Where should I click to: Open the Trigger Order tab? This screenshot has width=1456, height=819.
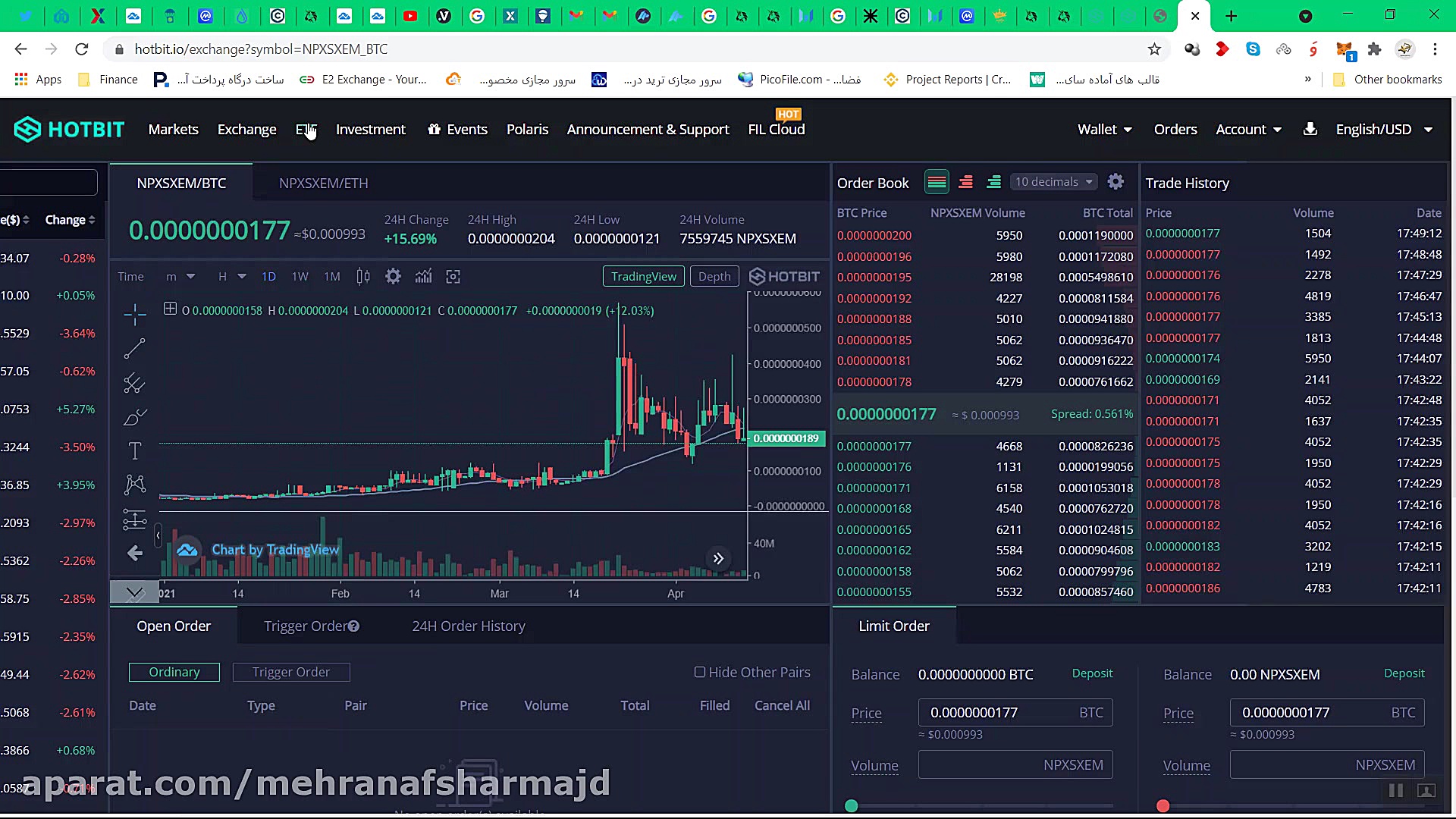pyautogui.click(x=312, y=626)
